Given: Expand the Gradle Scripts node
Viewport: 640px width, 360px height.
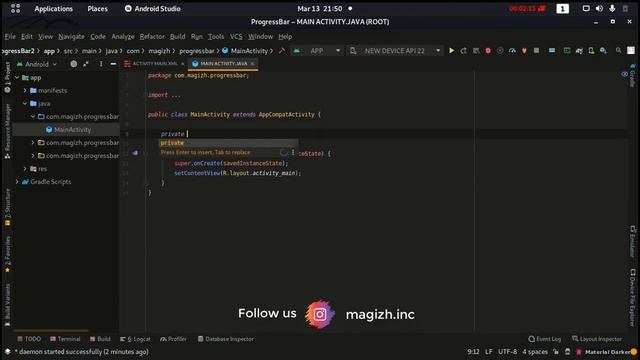Looking at the screenshot, I should pos(17,182).
